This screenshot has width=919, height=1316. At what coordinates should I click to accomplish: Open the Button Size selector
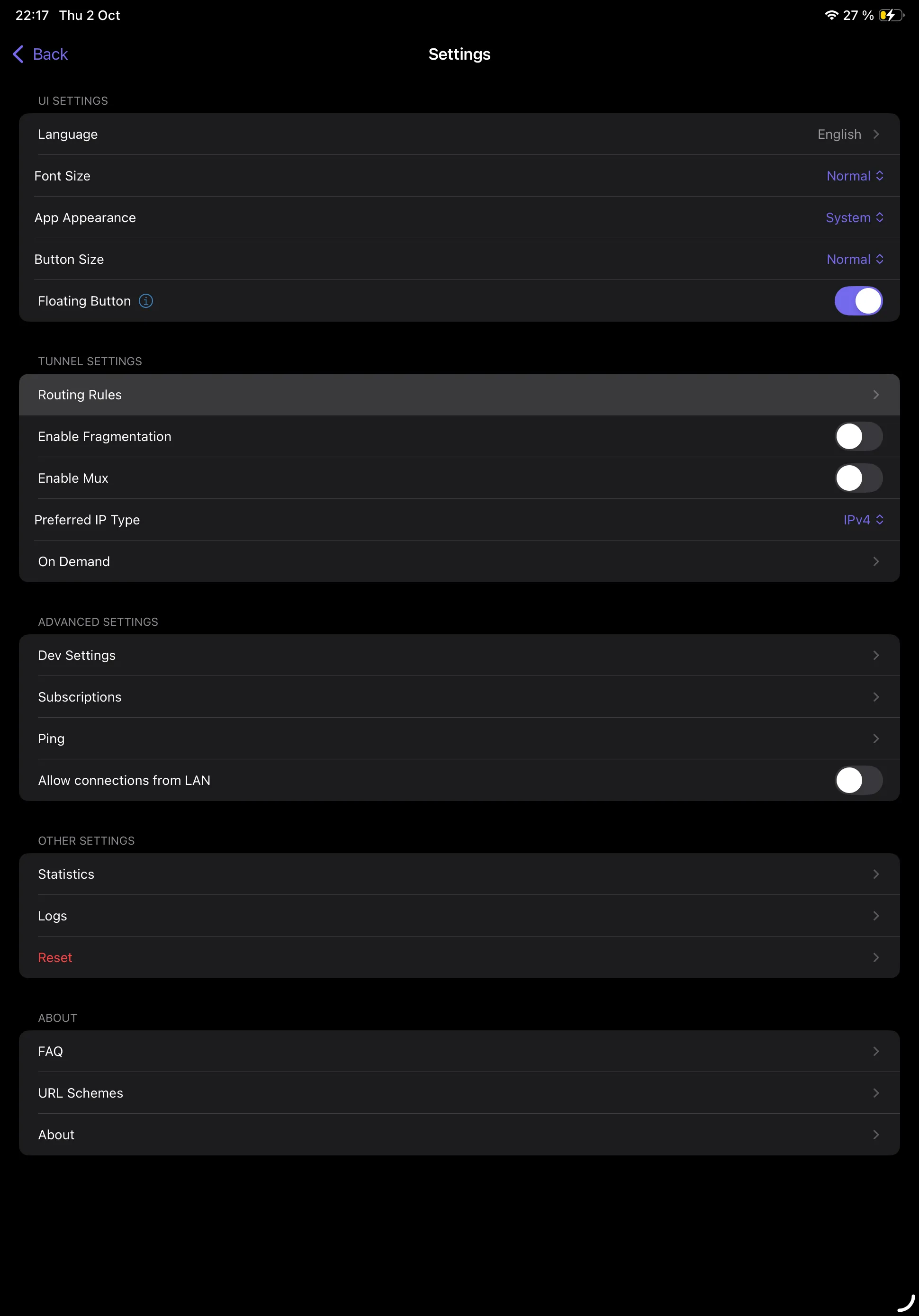(855, 259)
